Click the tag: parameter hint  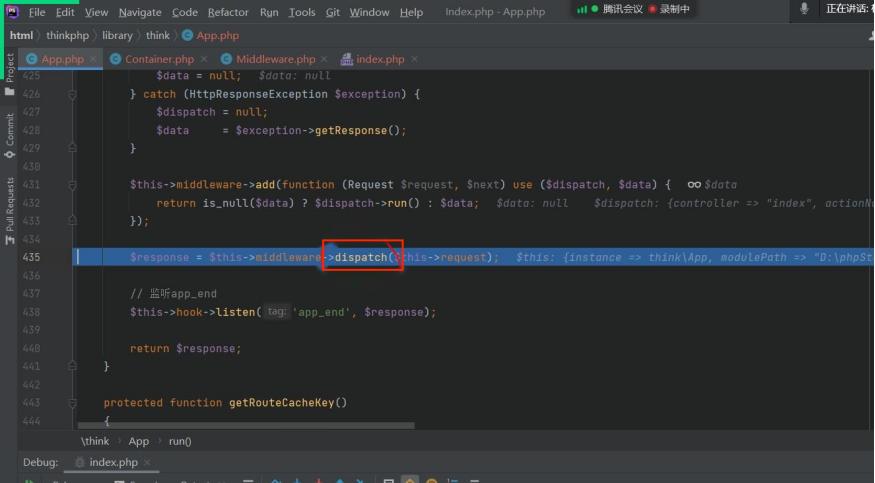276,311
